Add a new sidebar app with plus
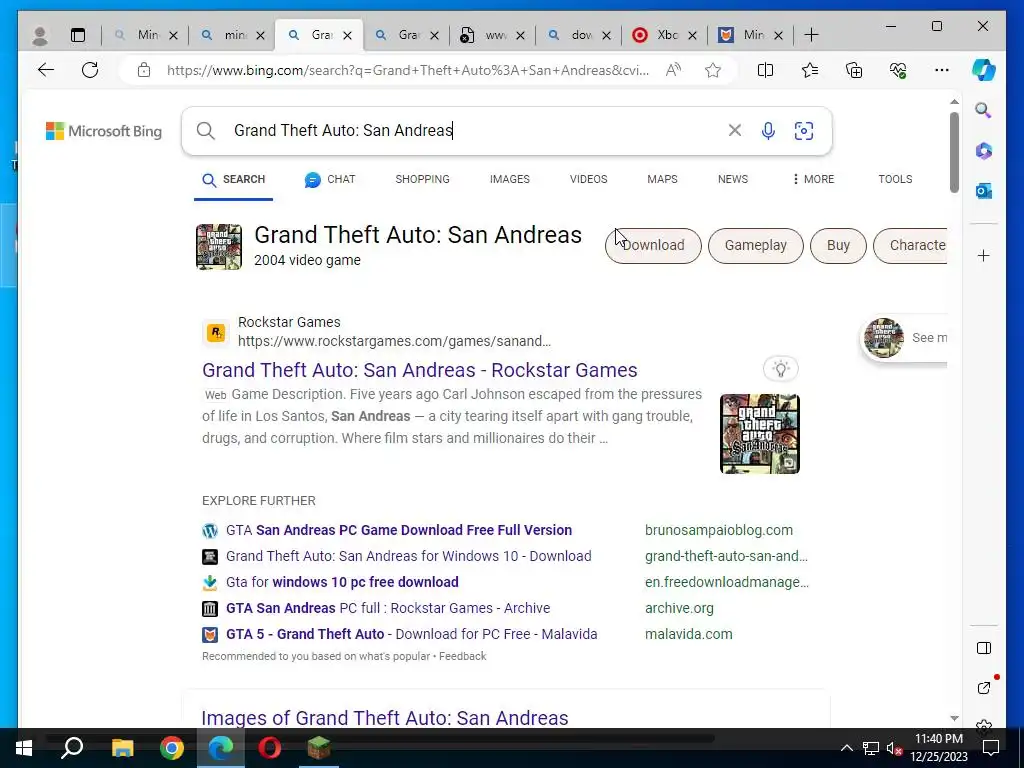This screenshot has height=768, width=1024. coord(984,255)
